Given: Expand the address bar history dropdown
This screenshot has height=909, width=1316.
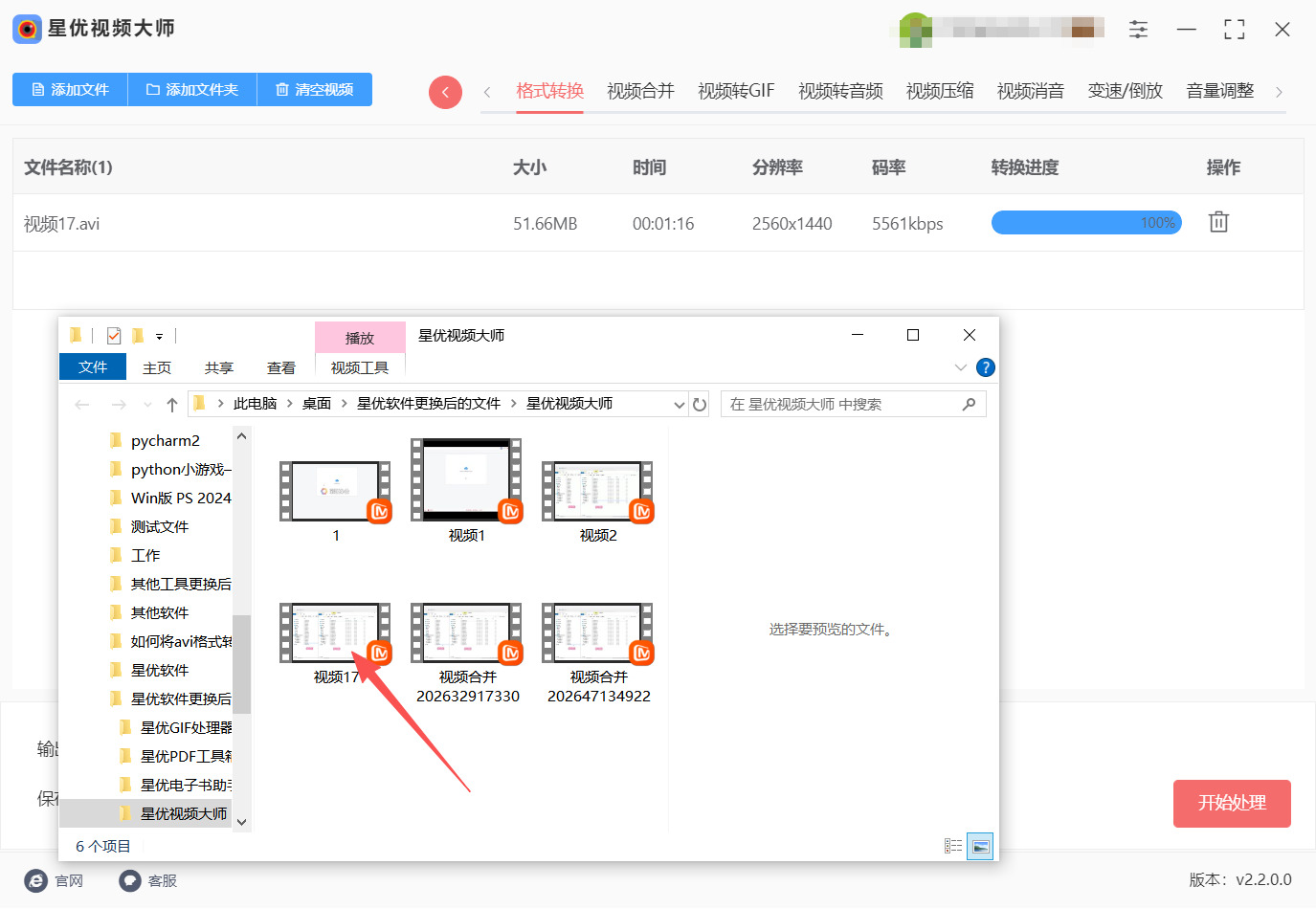Looking at the screenshot, I should tap(679, 405).
